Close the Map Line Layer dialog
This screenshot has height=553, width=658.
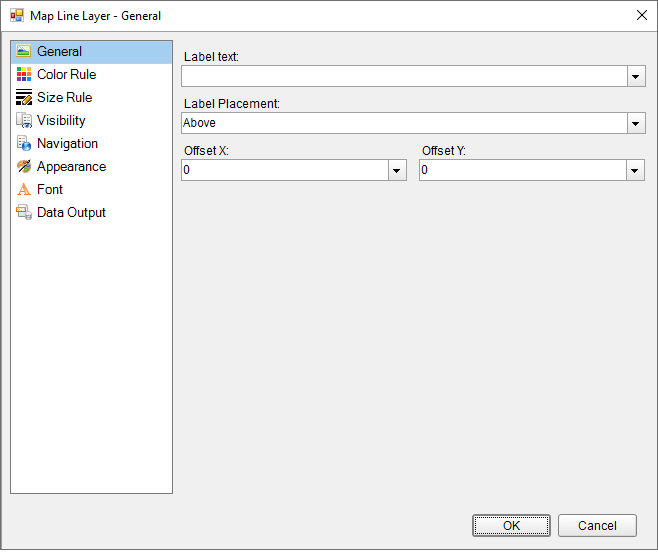pos(642,16)
